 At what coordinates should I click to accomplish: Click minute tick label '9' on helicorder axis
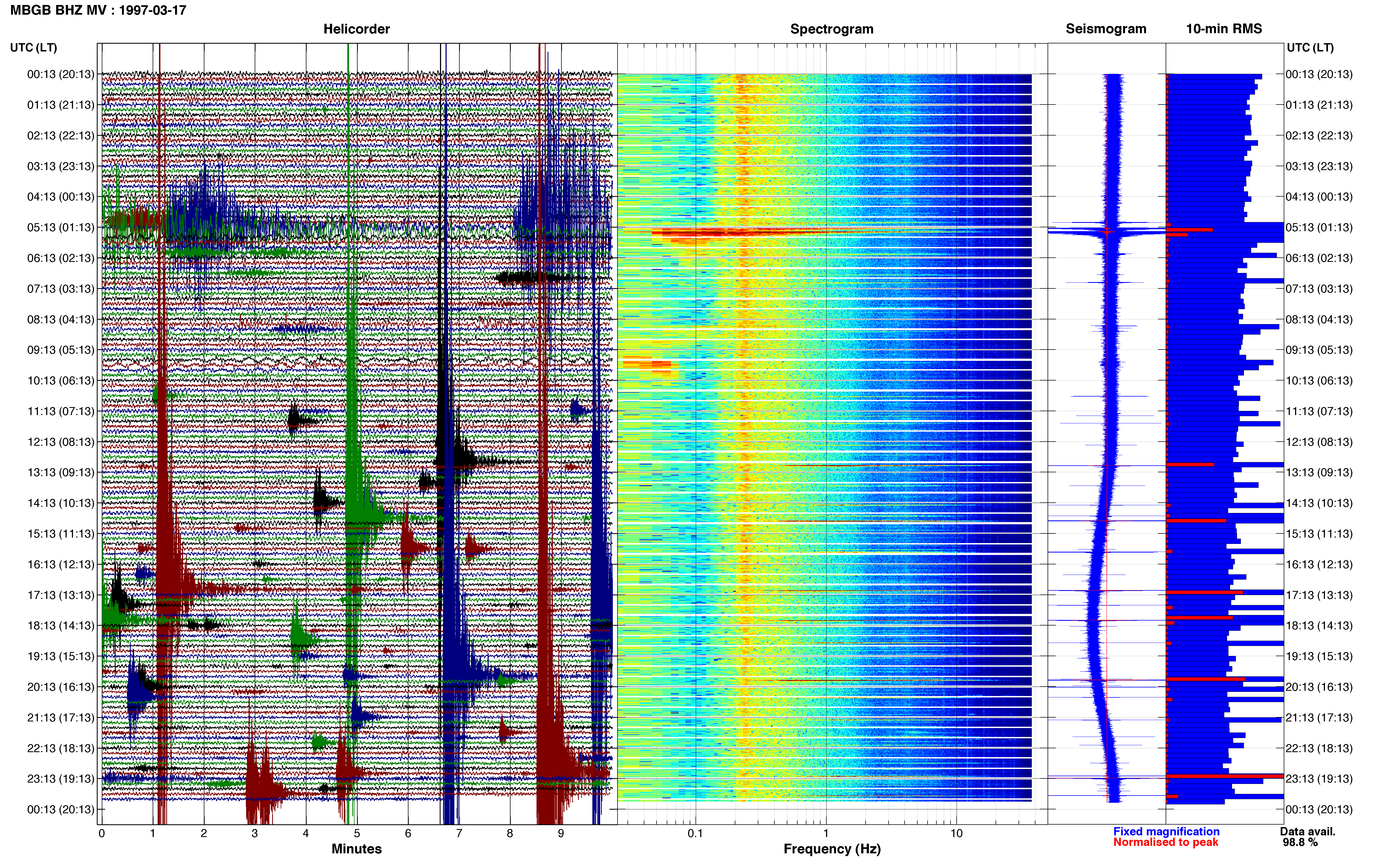561,833
